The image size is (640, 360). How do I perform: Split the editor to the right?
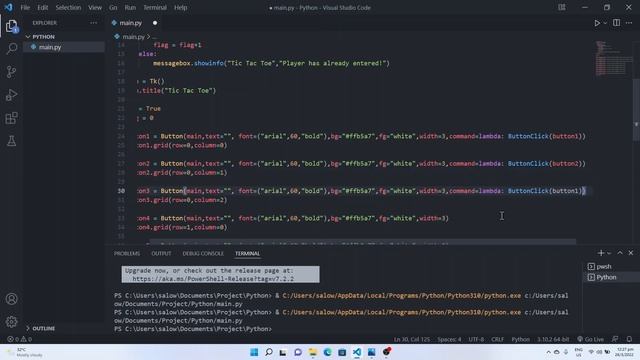616,23
